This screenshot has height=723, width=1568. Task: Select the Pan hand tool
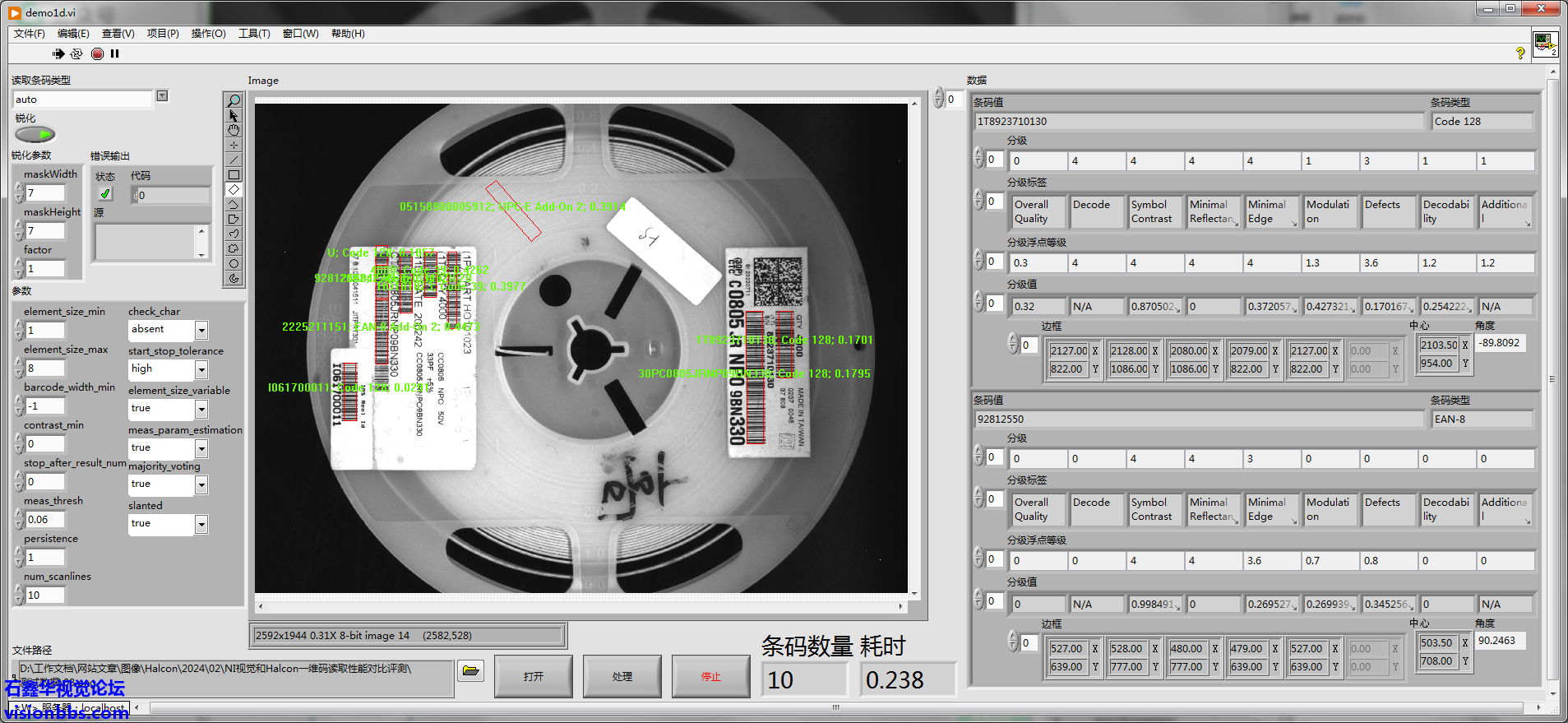[x=234, y=130]
